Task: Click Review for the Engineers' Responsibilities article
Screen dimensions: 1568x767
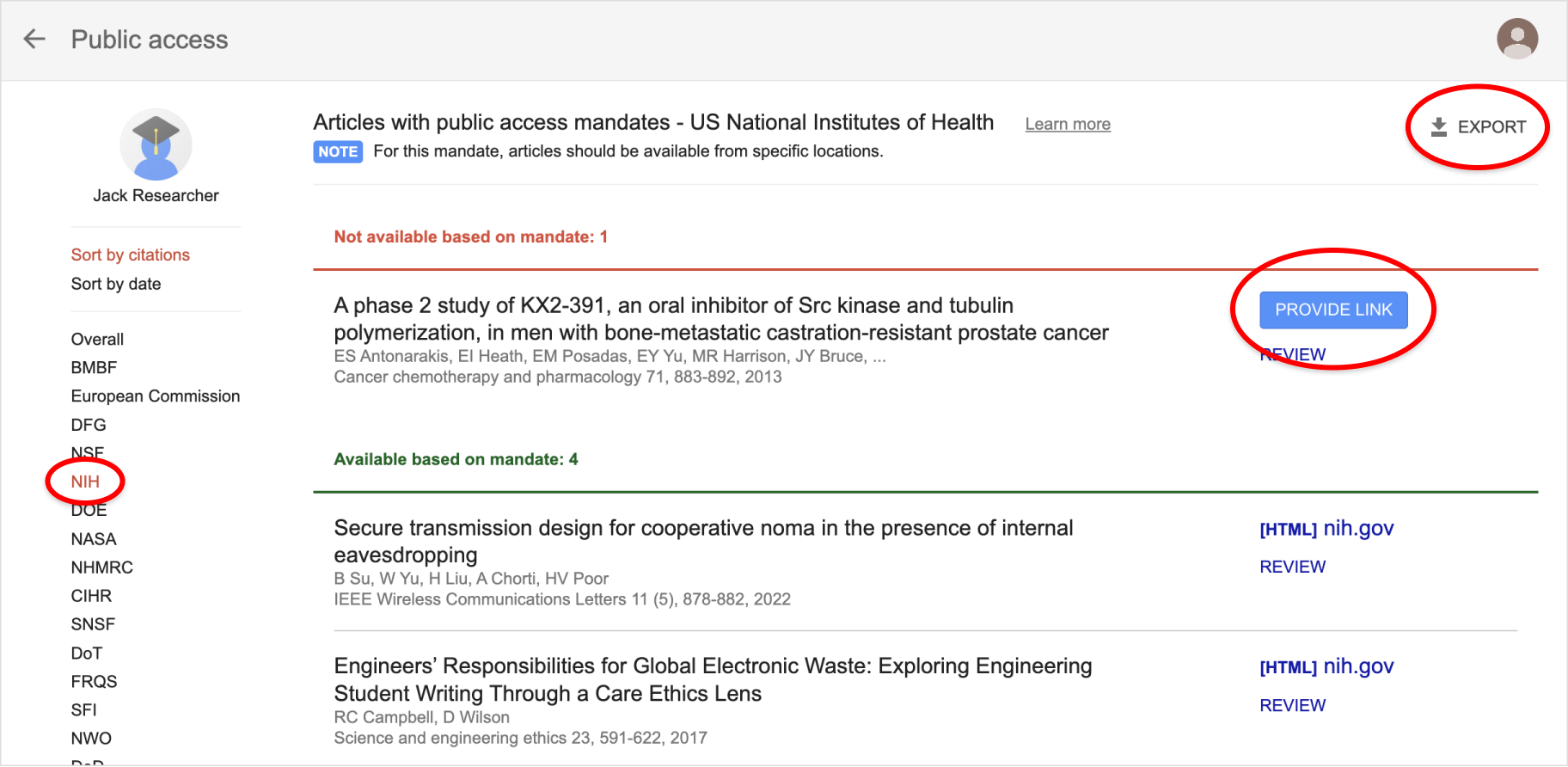Action: tap(1292, 705)
